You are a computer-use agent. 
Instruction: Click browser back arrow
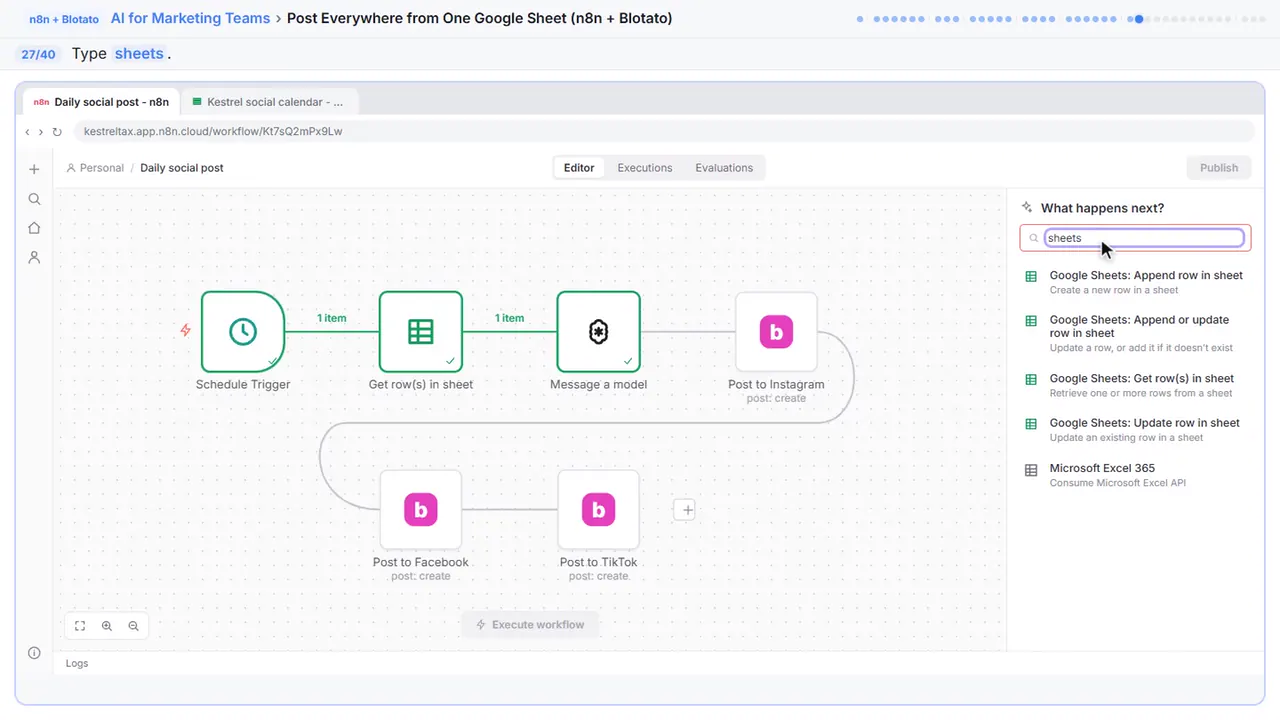(x=28, y=131)
